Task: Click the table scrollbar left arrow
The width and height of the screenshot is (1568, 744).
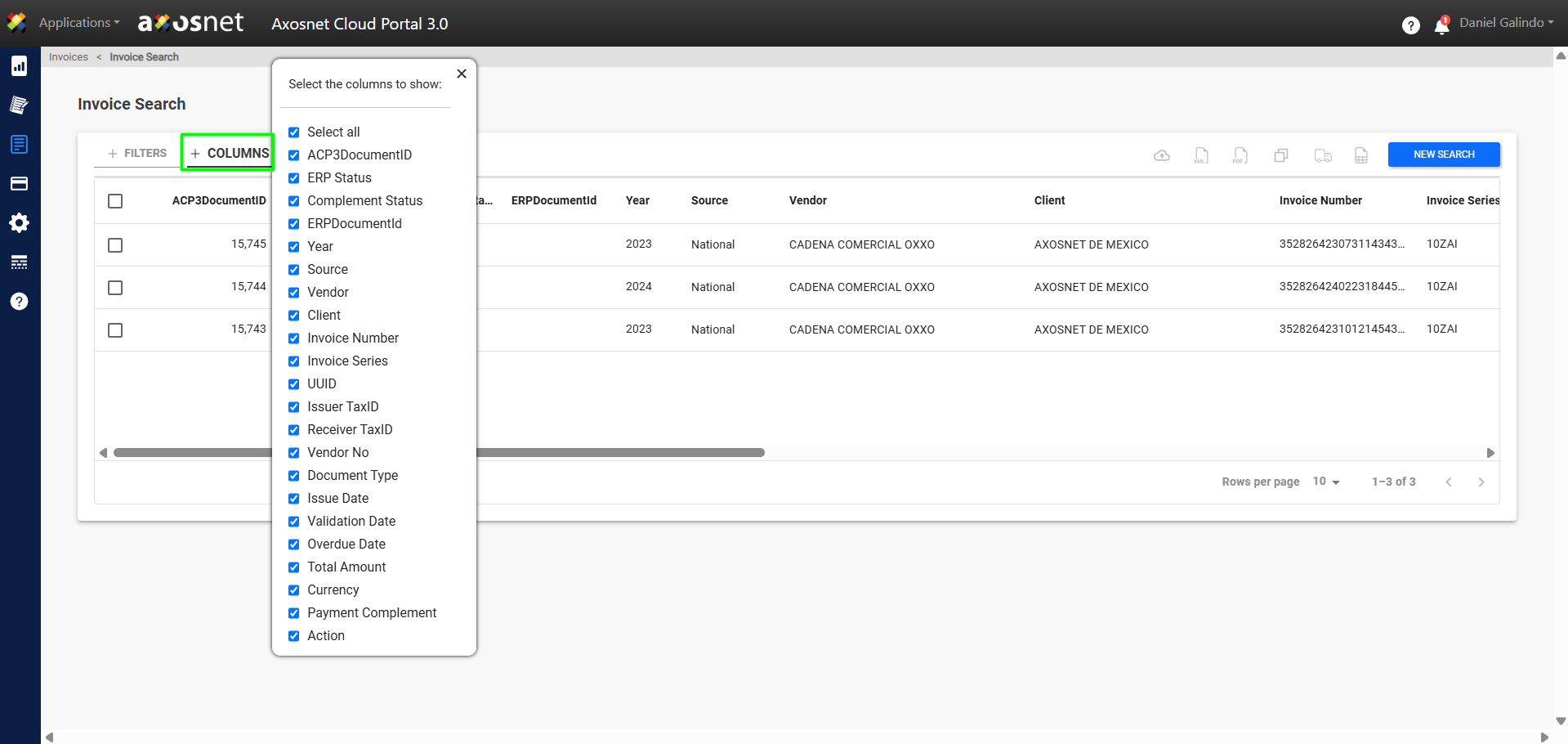Action: 103,453
